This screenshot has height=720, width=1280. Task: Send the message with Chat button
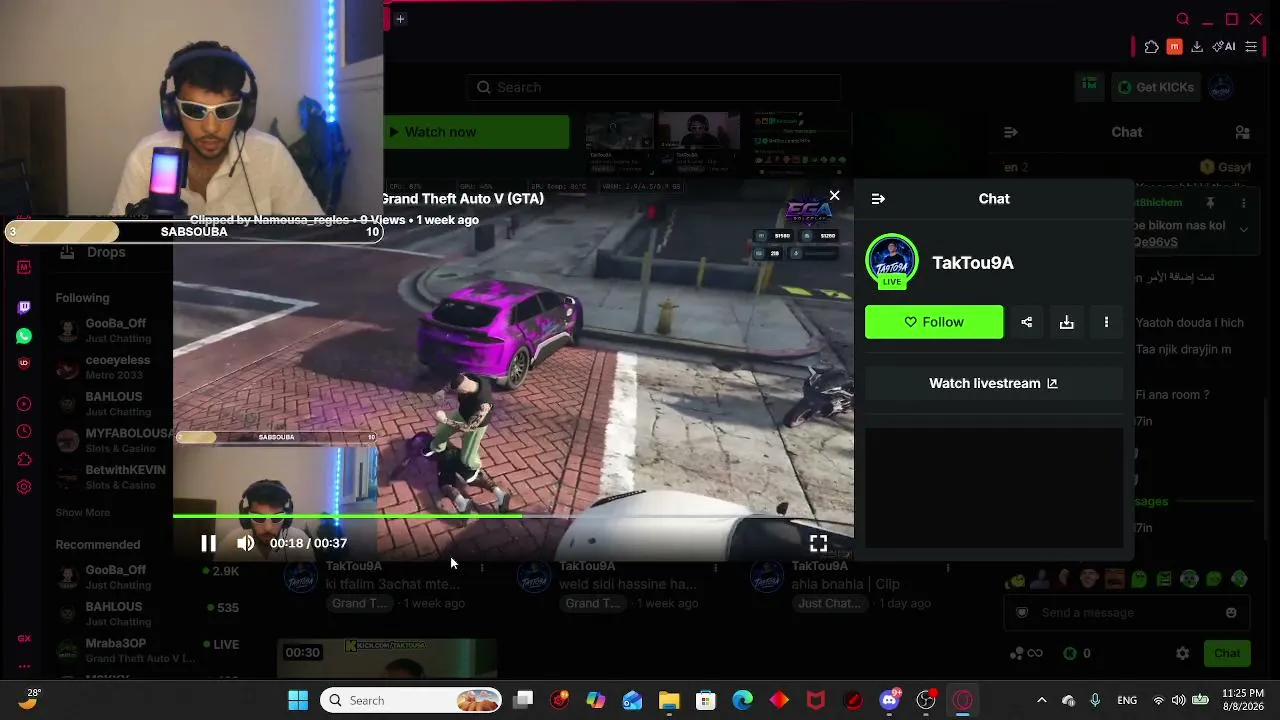click(1227, 653)
